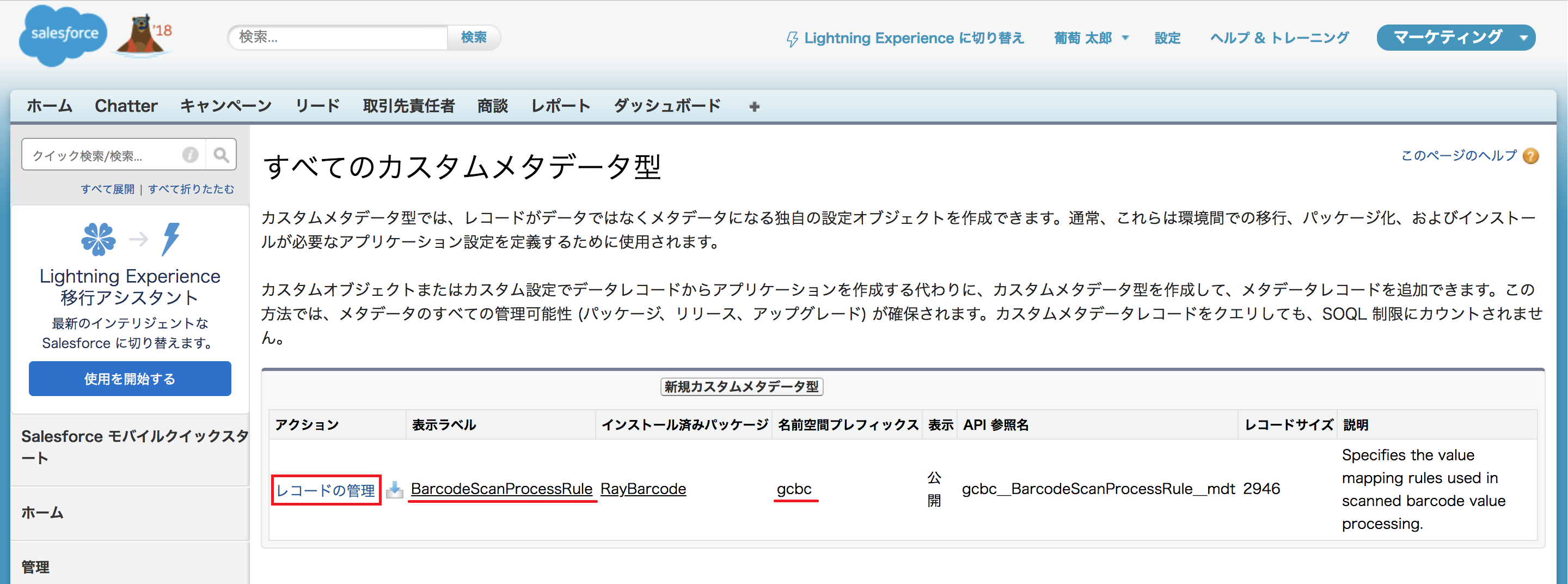Screen dimensions: 1568x584
Task: Click the 検索 button in header
Action: [474, 37]
